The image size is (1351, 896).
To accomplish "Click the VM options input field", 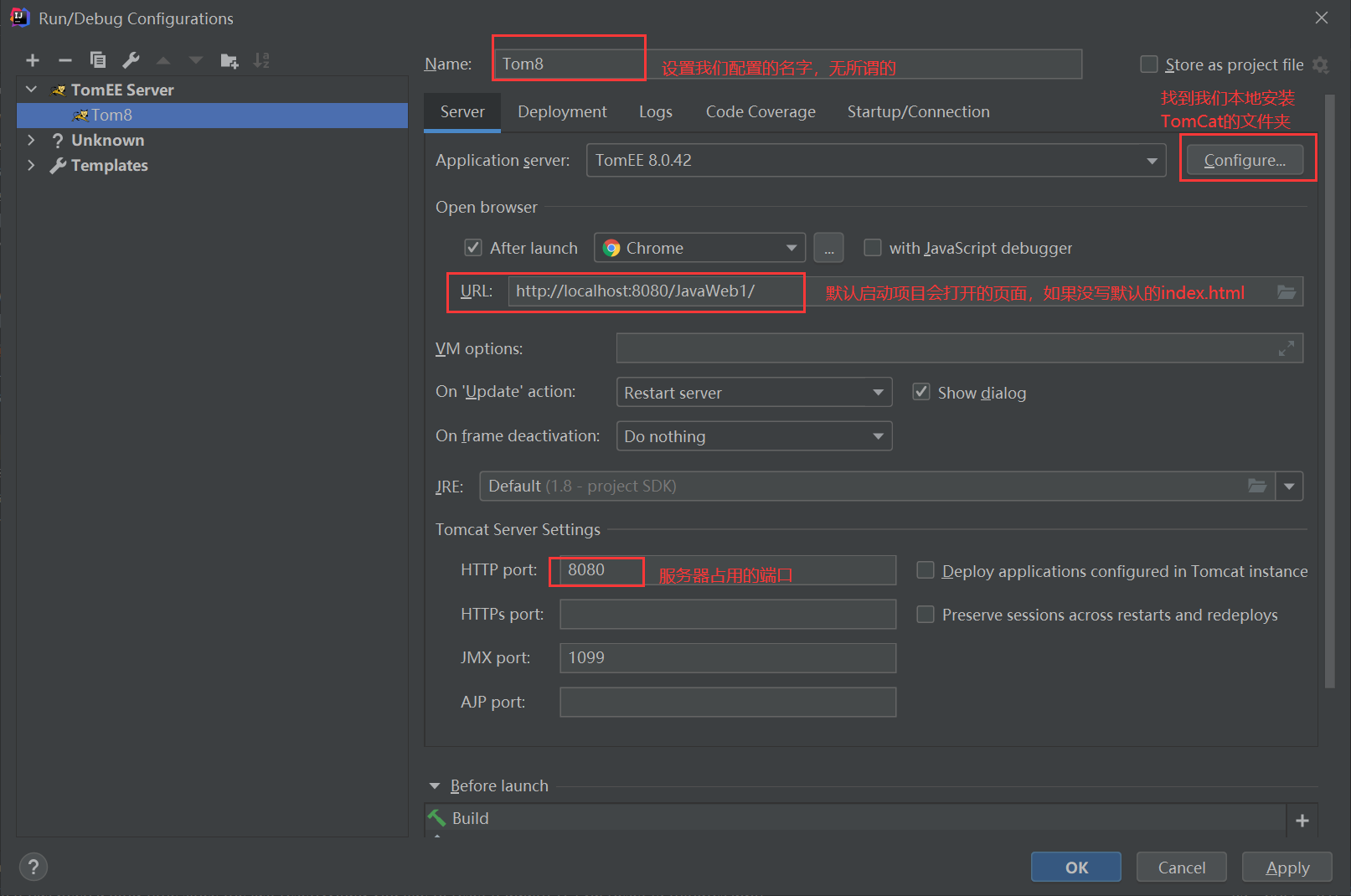I will pos(960,348).
